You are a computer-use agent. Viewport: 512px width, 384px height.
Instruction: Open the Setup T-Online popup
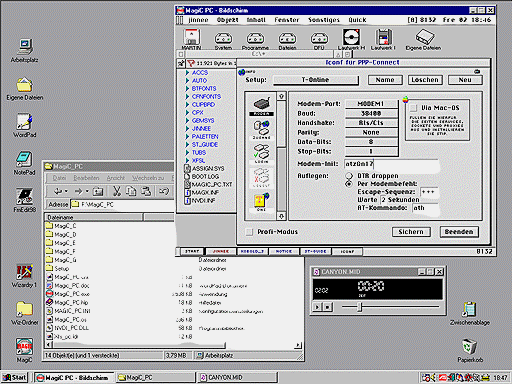click(x=316, y=80)
